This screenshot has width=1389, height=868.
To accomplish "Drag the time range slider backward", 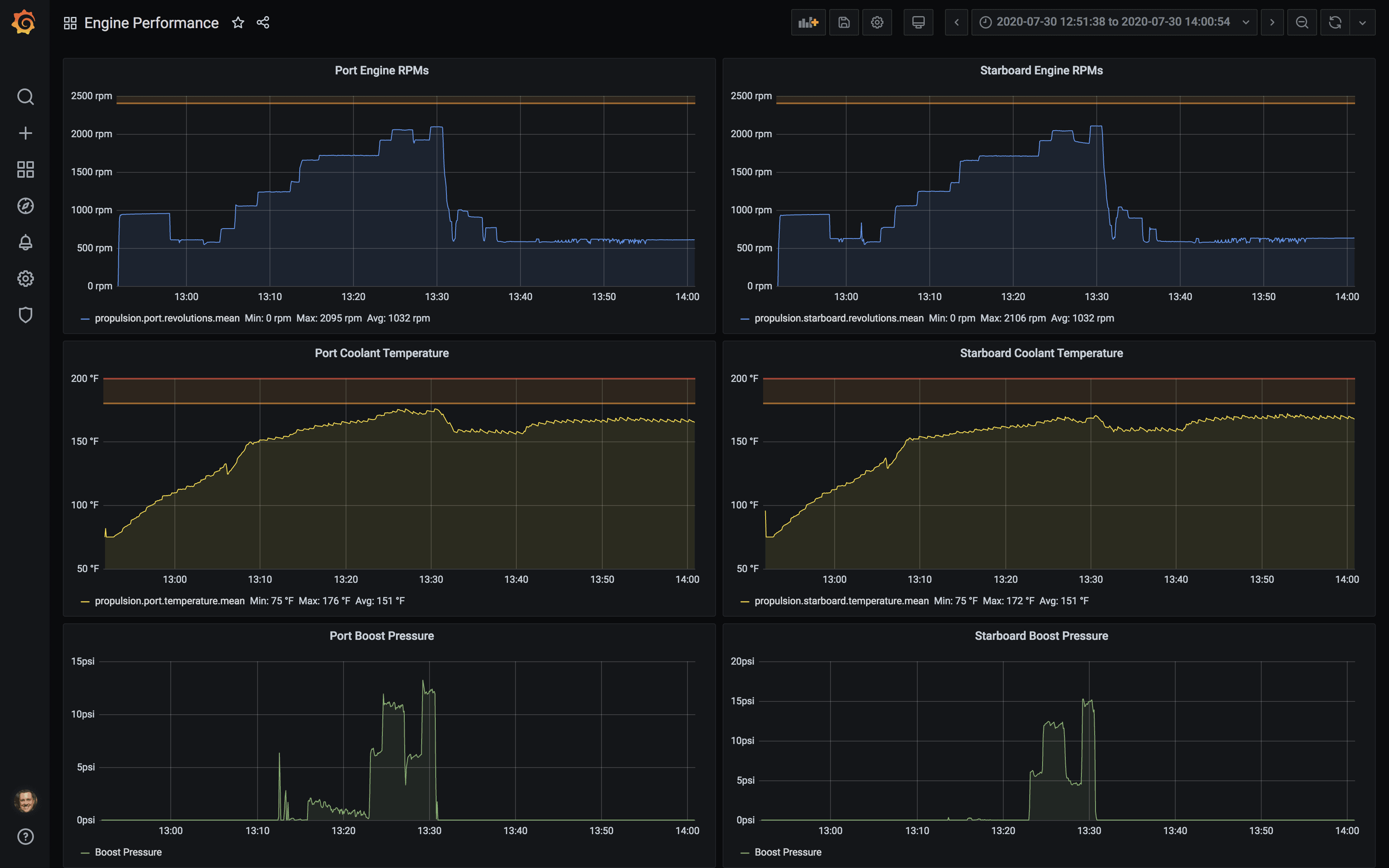I will [955, 22].
